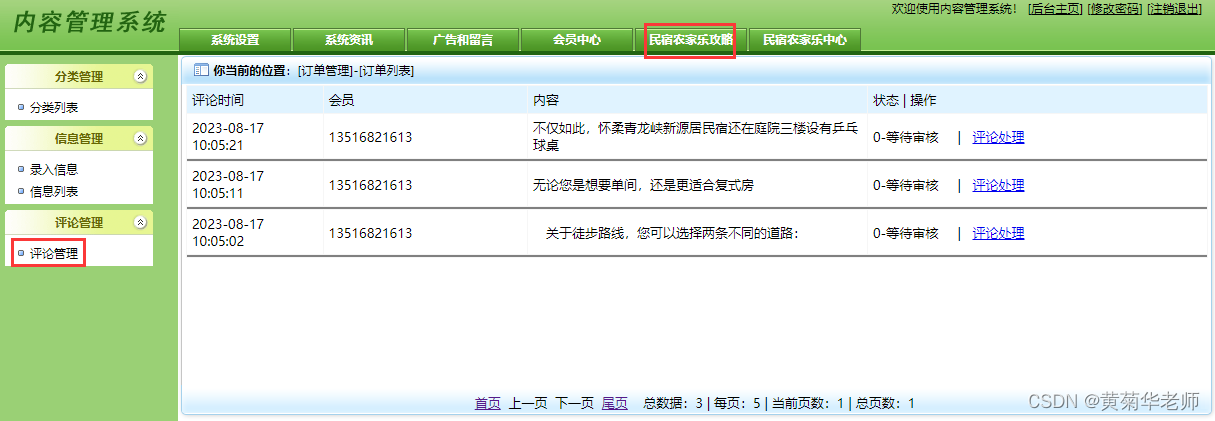Image resolution: width=1215 pixels, height=421 pixels.
Task: Click the 状态 | 操作 column header
Action: click(x=905, y=100)
